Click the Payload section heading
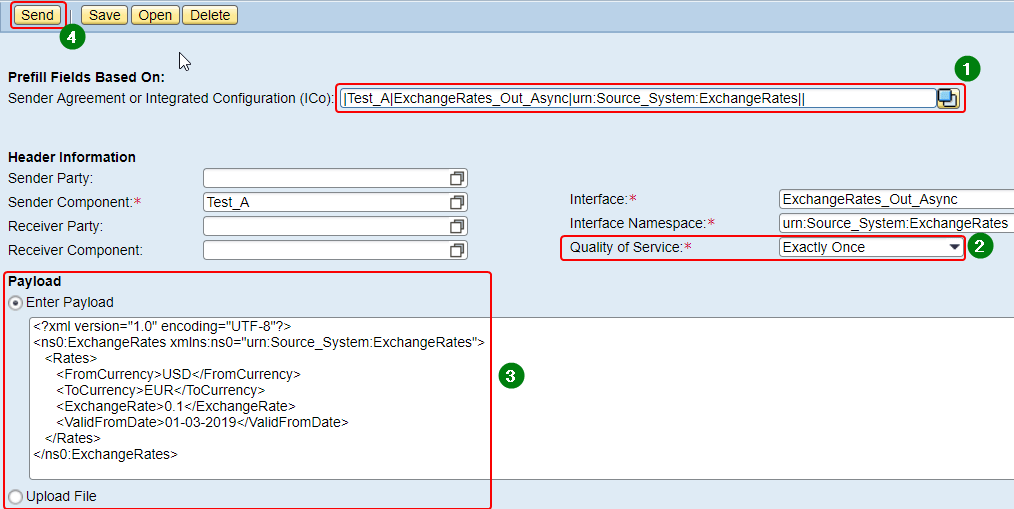Viewport: 1014px width, 509px height. (35, 281)
